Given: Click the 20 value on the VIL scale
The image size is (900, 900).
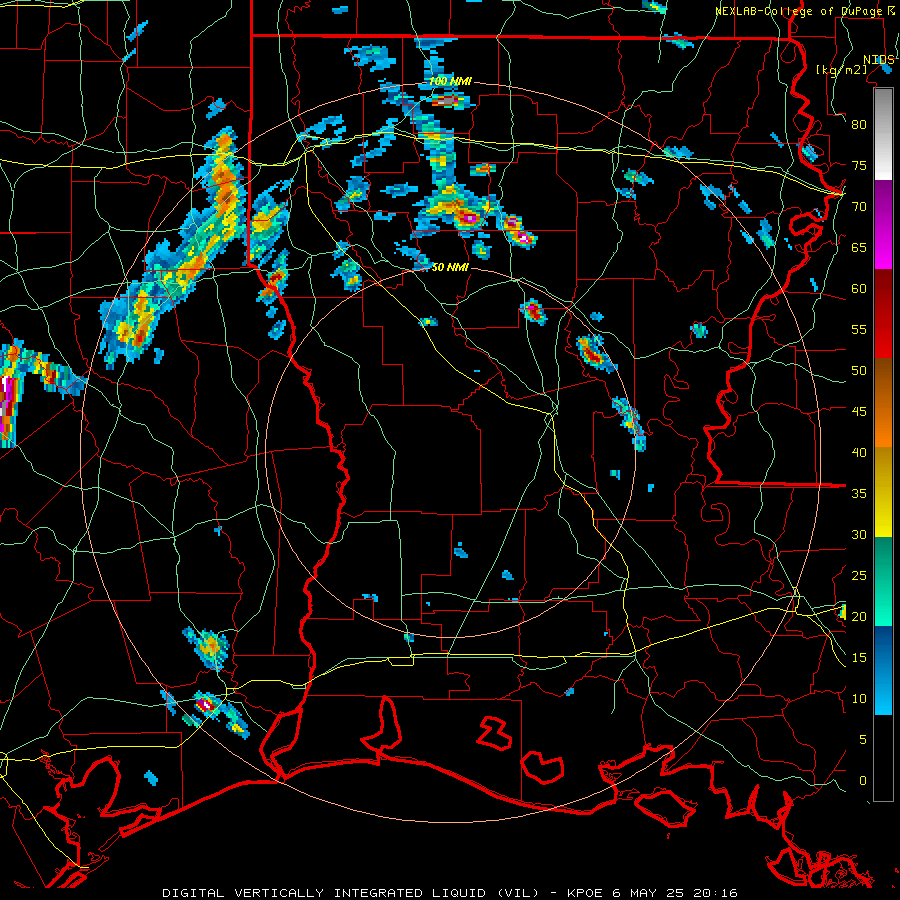Looking at the screenshot, I should (x=859, y=617).
